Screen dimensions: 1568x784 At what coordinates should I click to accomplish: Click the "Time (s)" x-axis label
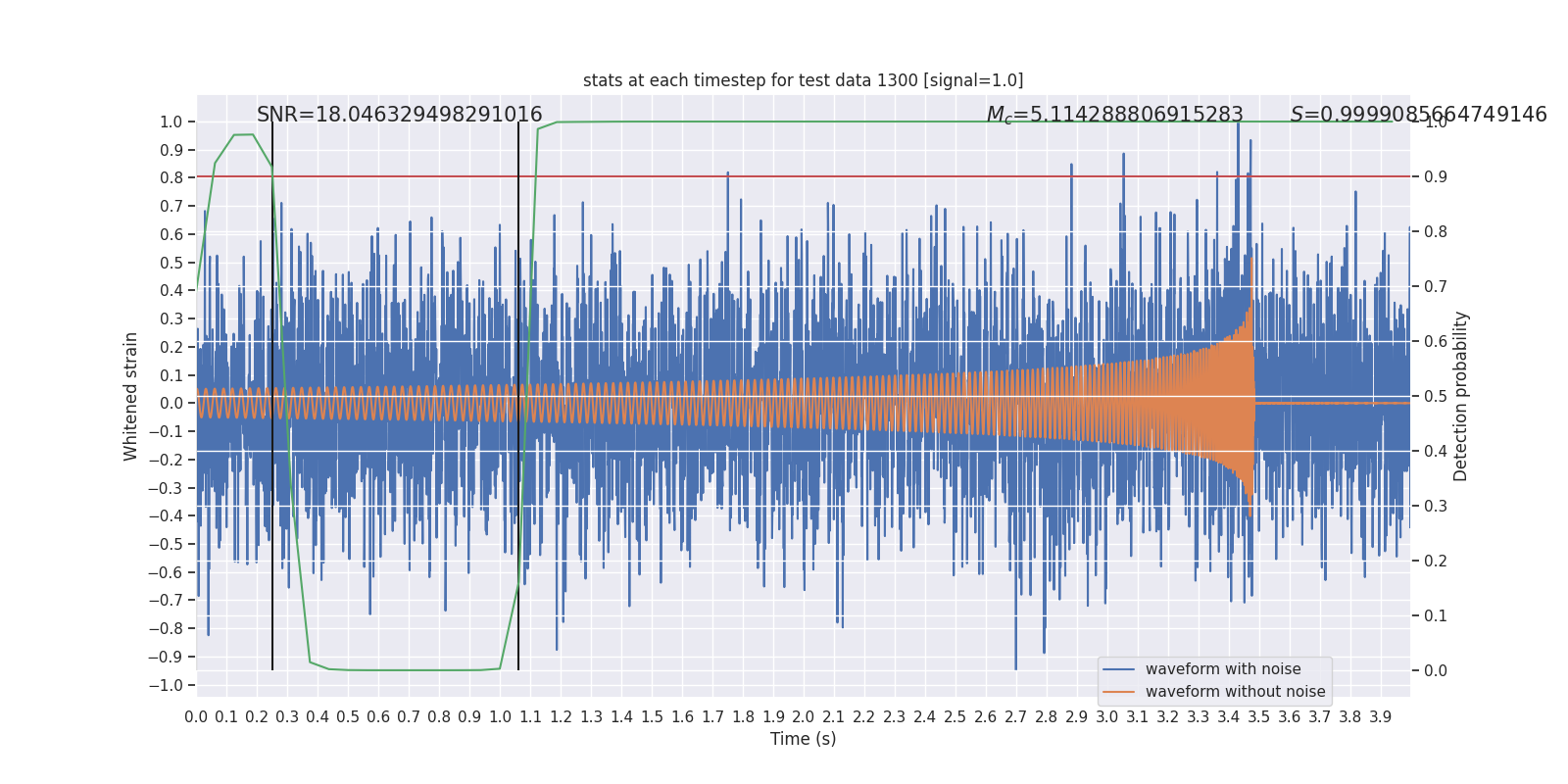click(x=803, y=739)
